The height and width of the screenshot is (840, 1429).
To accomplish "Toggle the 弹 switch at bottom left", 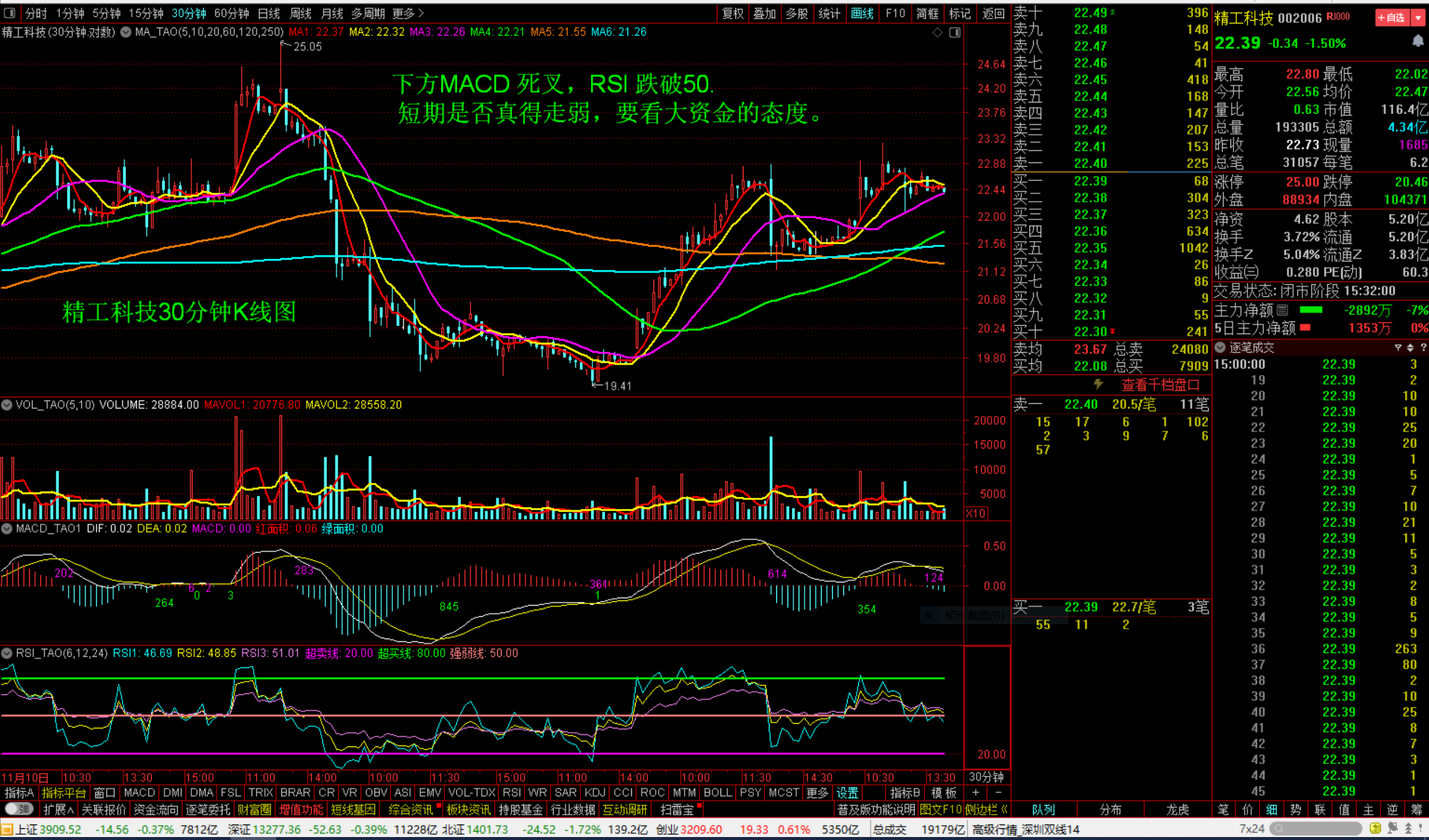I will (x=19, y=809).
